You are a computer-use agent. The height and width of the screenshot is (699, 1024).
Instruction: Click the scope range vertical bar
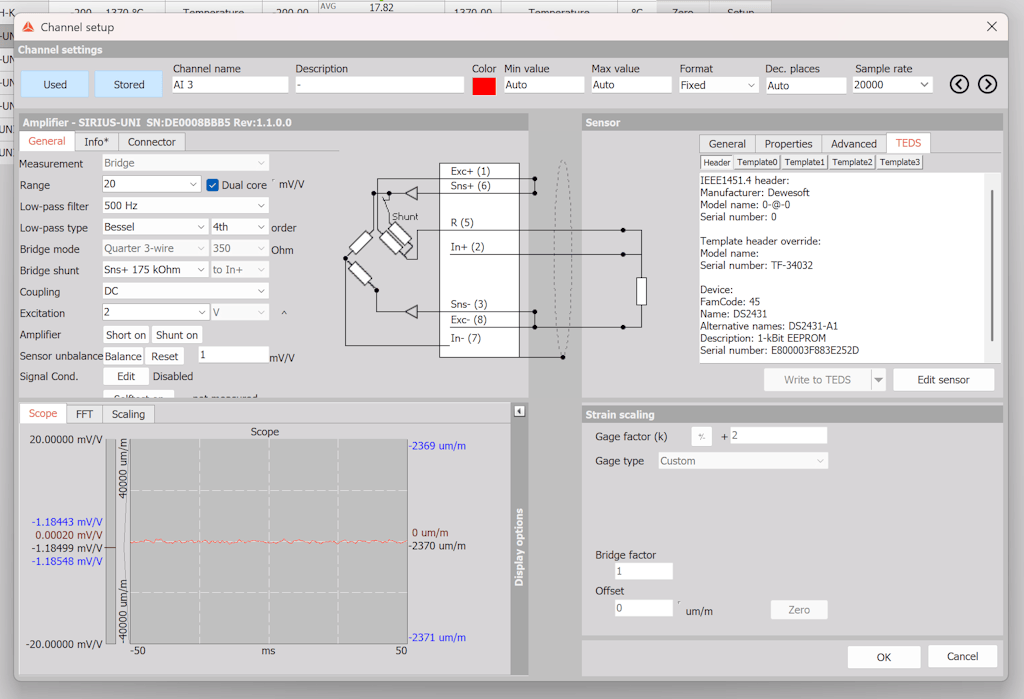111,542
